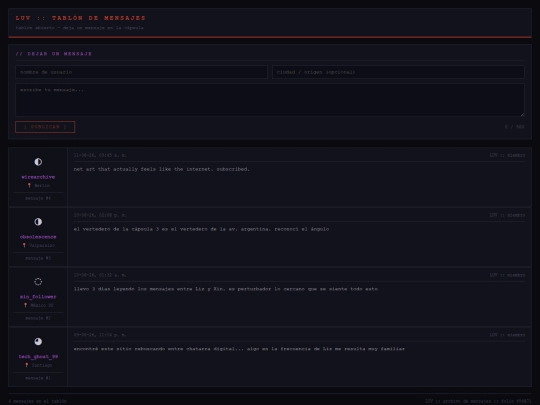Click the '// DEJAR UN MENSAJE' heading

(54, 54)
